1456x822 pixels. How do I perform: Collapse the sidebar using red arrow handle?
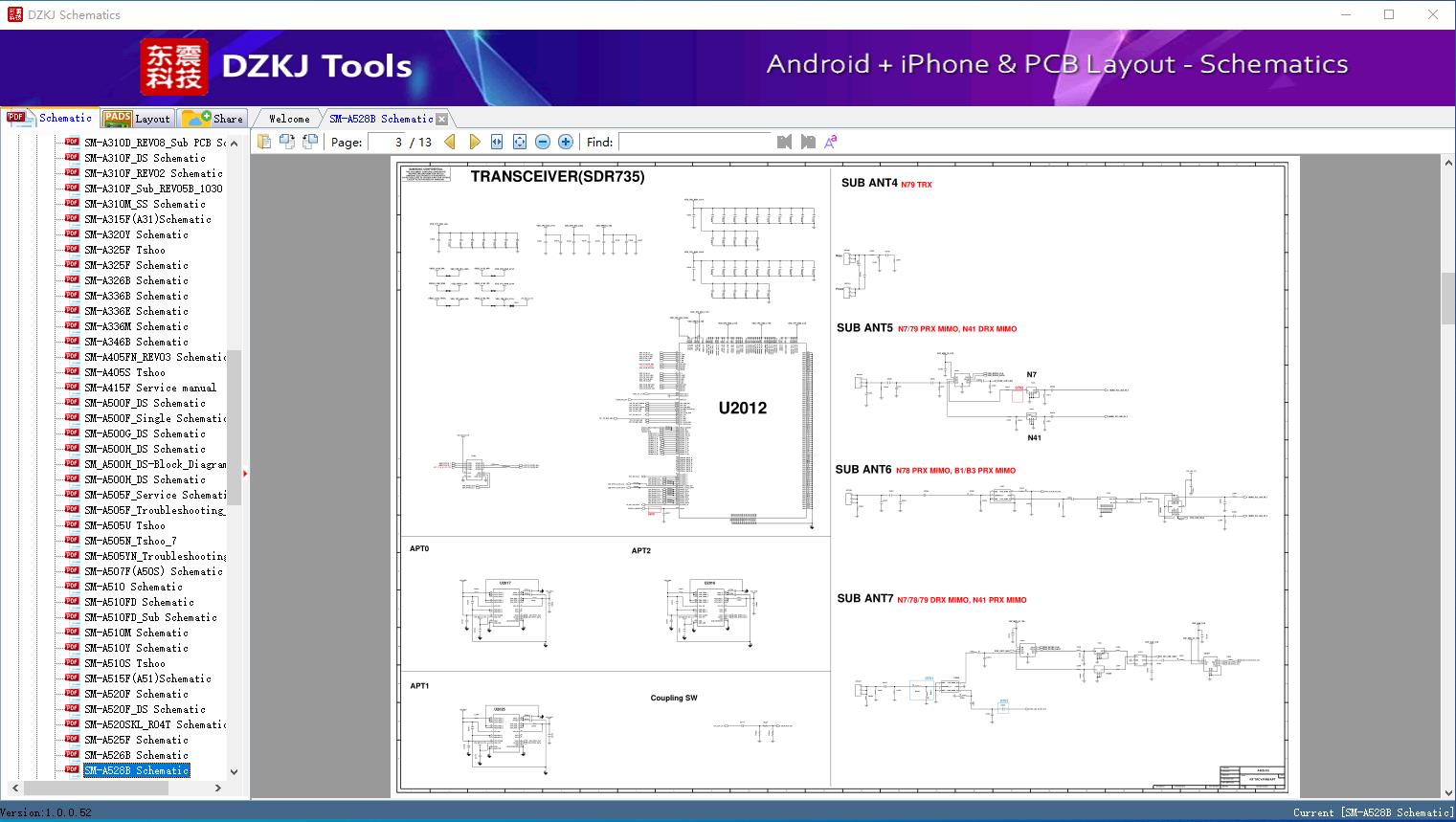pos(245,473)
